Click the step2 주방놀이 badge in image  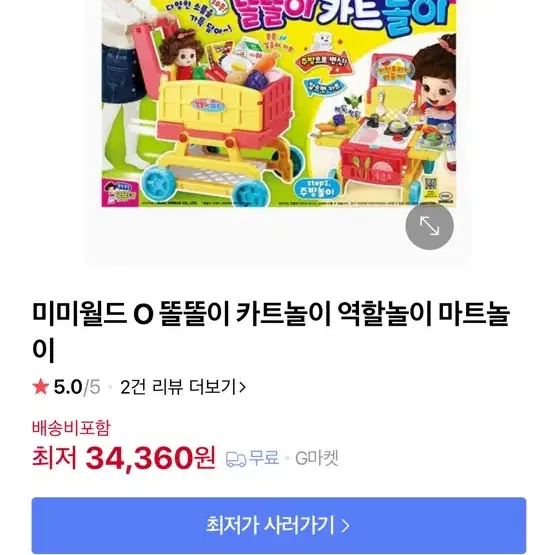pyautogui.click(x=316, y=188)
